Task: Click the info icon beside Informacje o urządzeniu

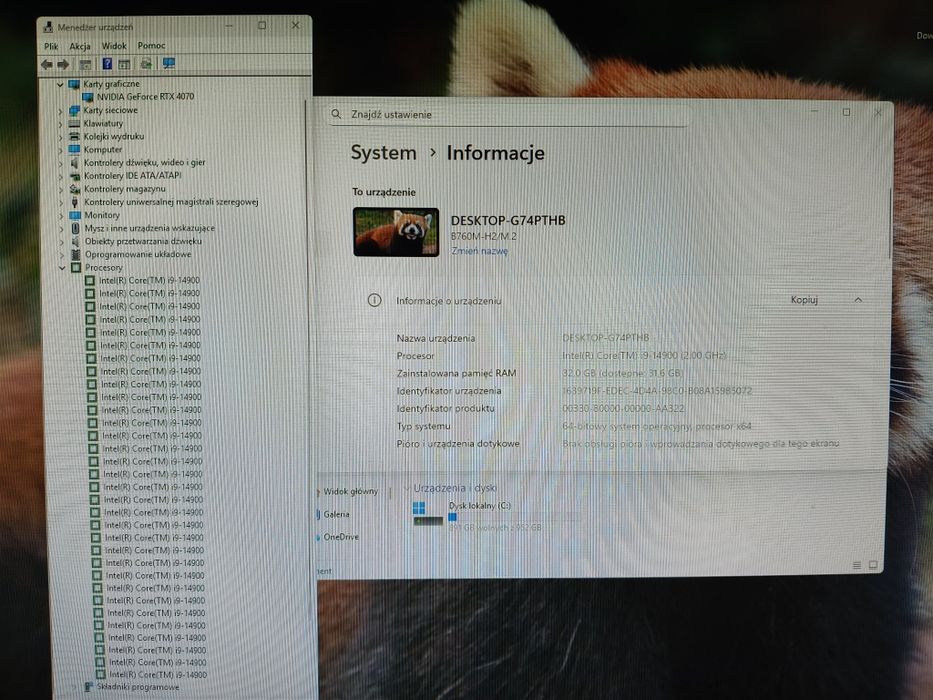Action: tap(374, 300)
